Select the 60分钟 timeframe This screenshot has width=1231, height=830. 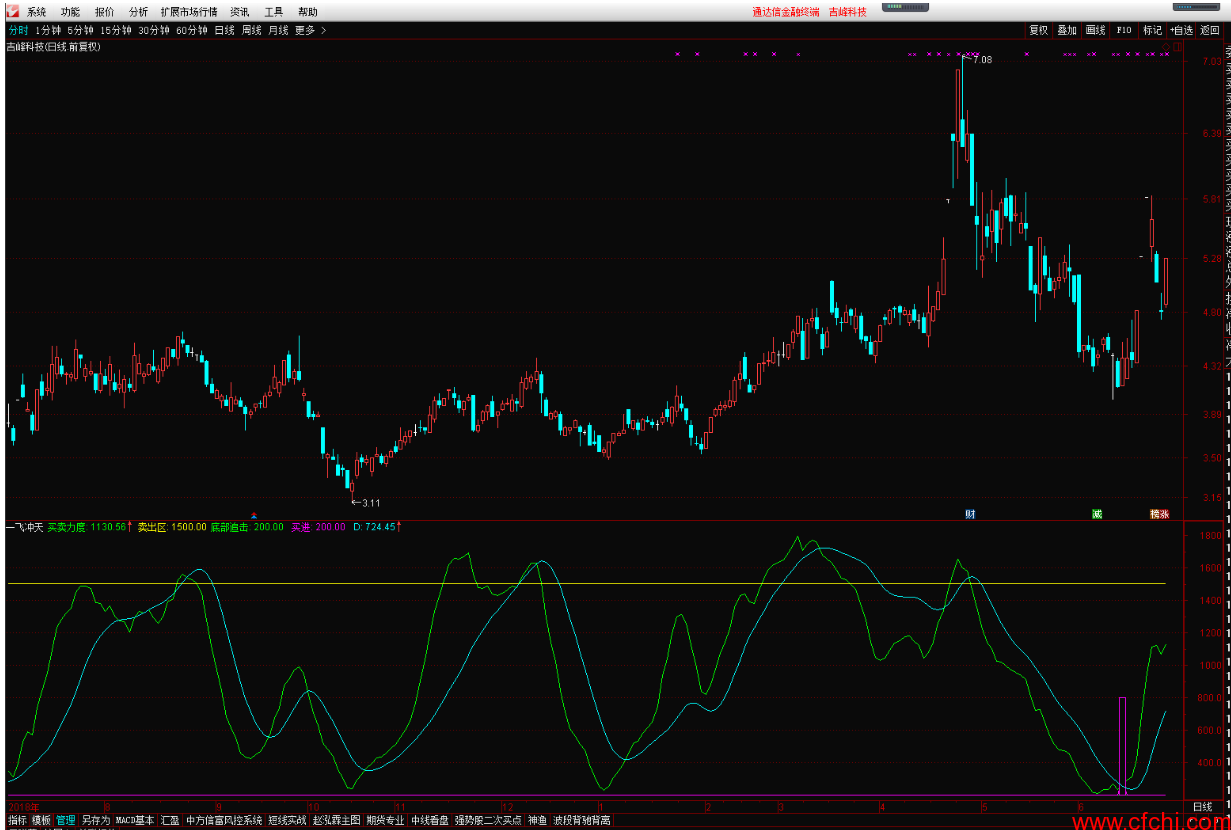(x=192, y=30)
